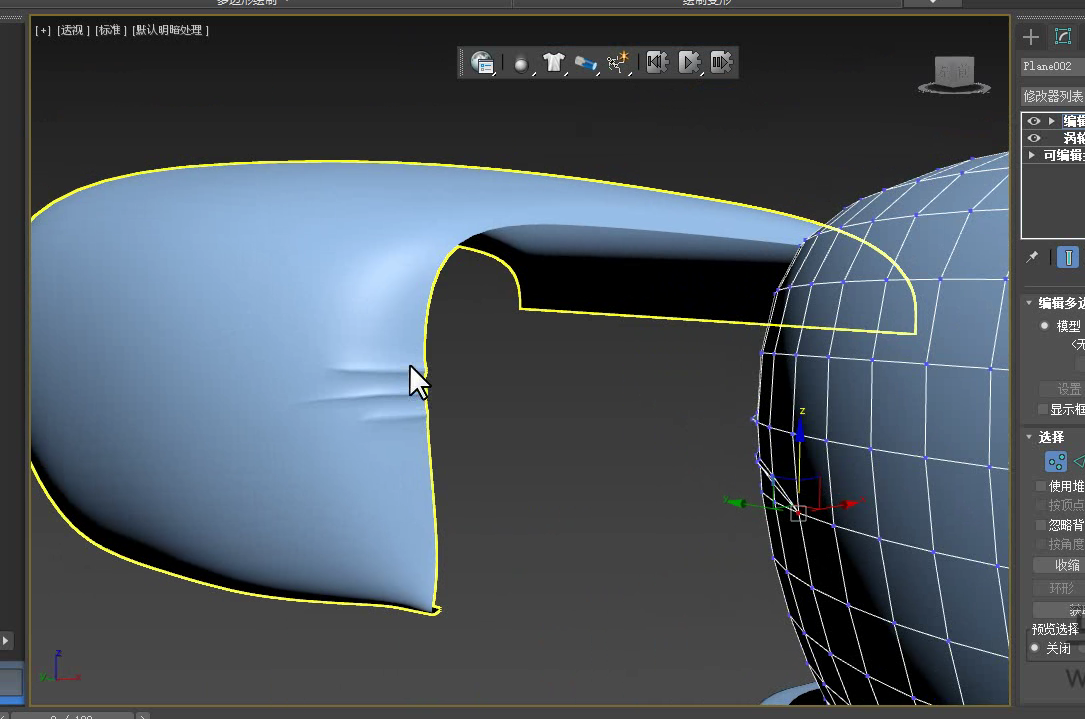Start the MassFX simulation
Image resolution: width=1085 pixels, height=719 pixels.
tap(689, 62)
